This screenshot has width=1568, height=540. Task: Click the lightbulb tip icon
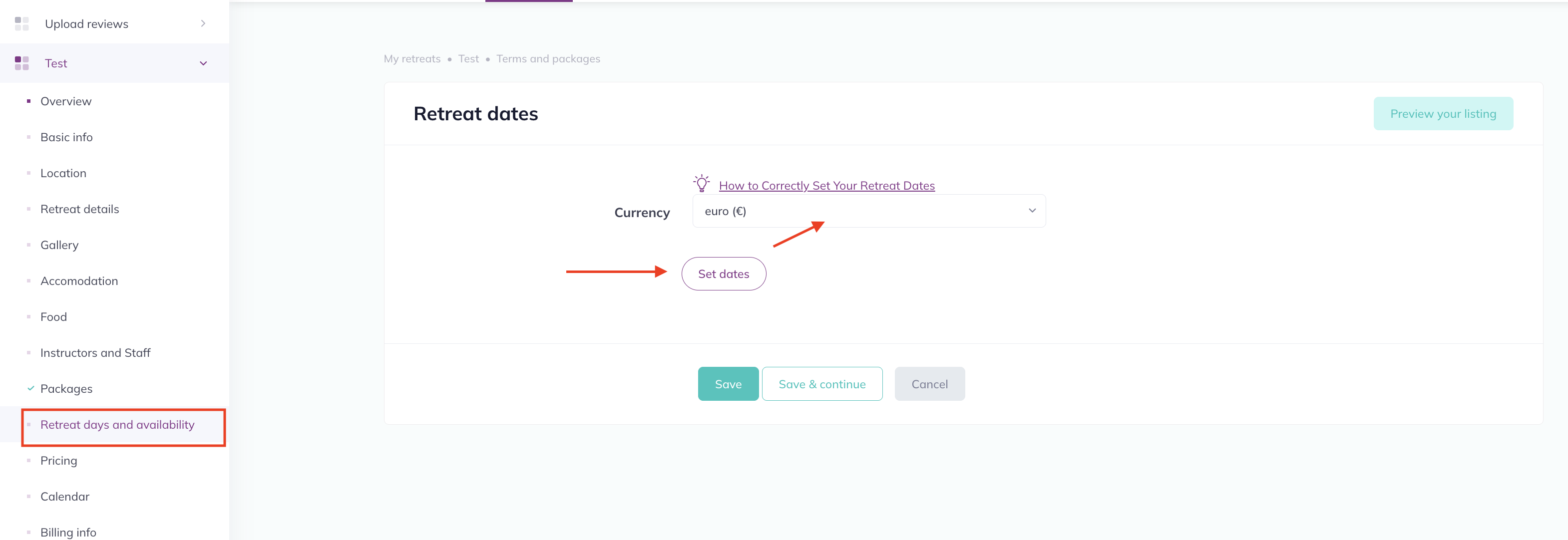(x=701, y=183)
